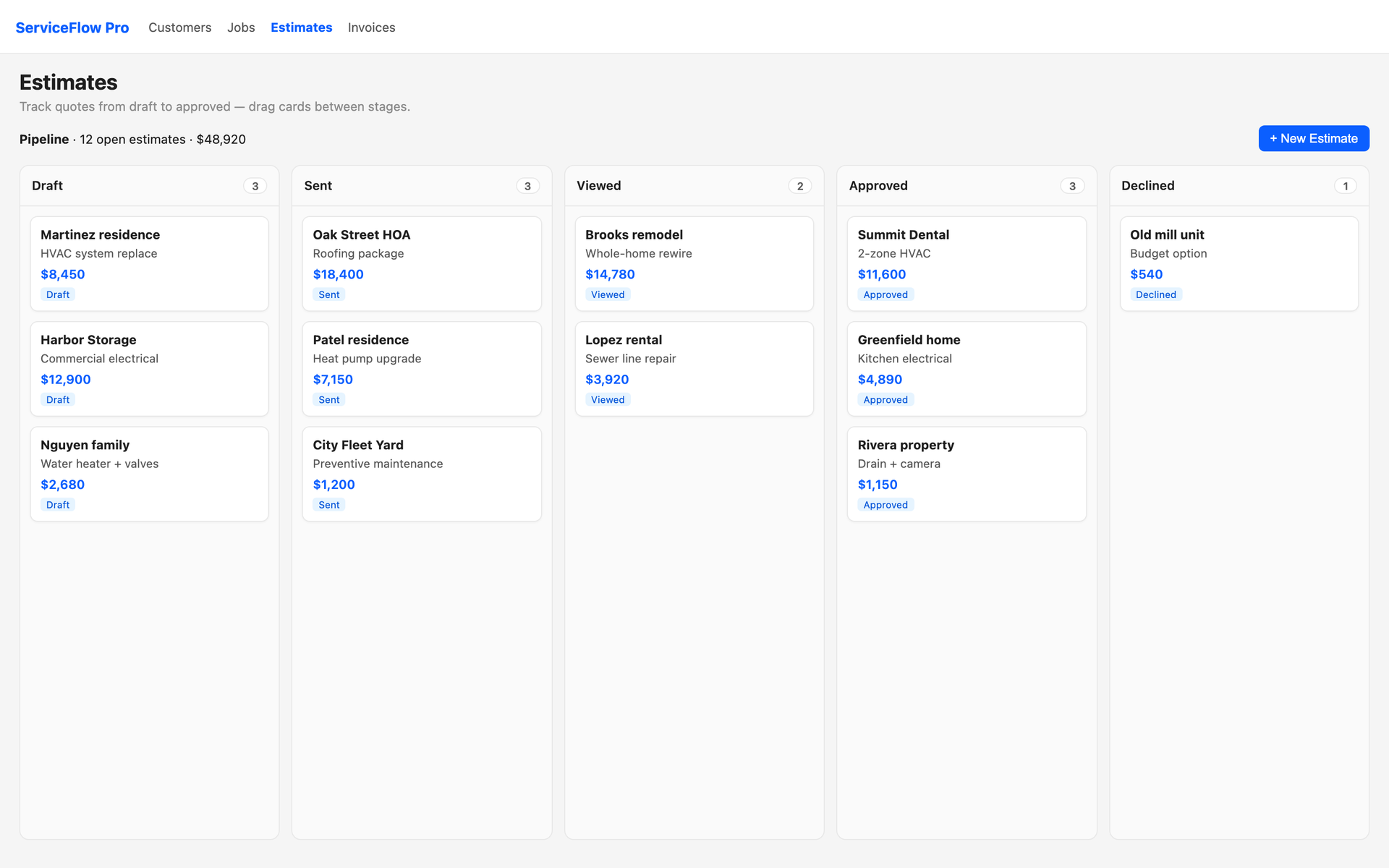Click the Sent column count badge
1389x868 pixels.
pyautogui.click(x=527, y=186)
